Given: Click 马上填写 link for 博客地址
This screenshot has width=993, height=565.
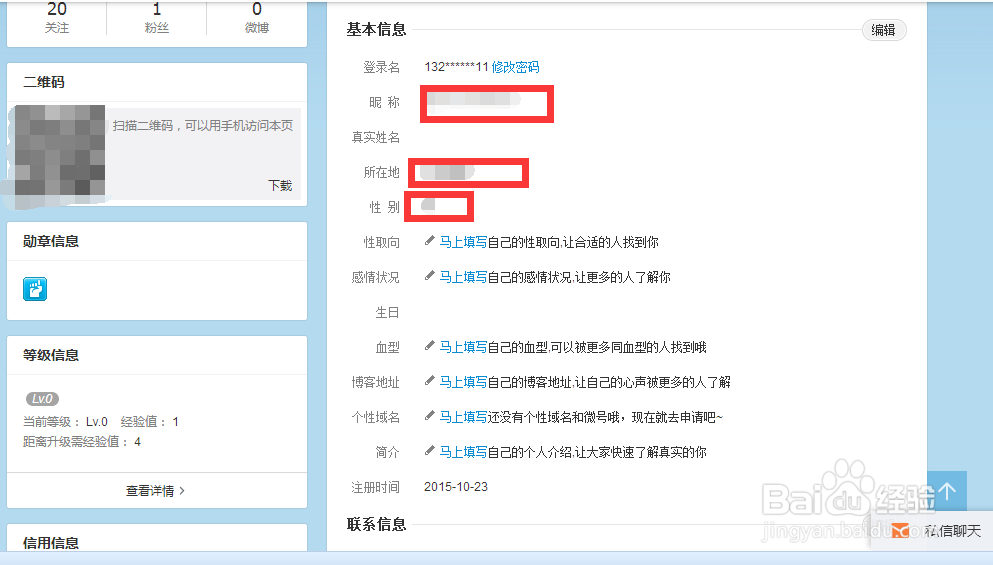Looking at the screenshot, I should [x=463, y=382].
